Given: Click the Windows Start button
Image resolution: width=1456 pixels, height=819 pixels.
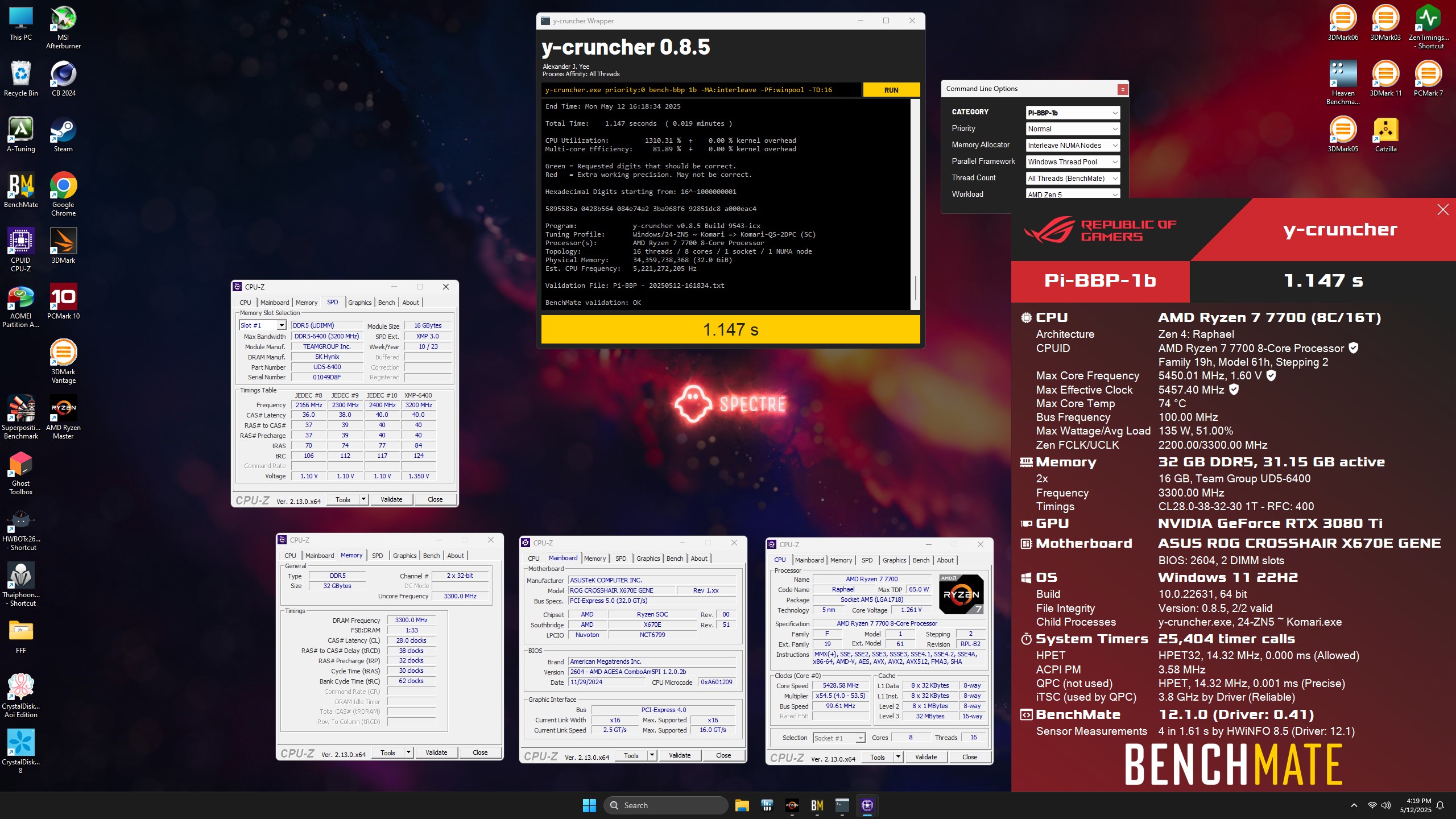Looking at the screenshot, I should pyautogui.click(x=589, y=805).
